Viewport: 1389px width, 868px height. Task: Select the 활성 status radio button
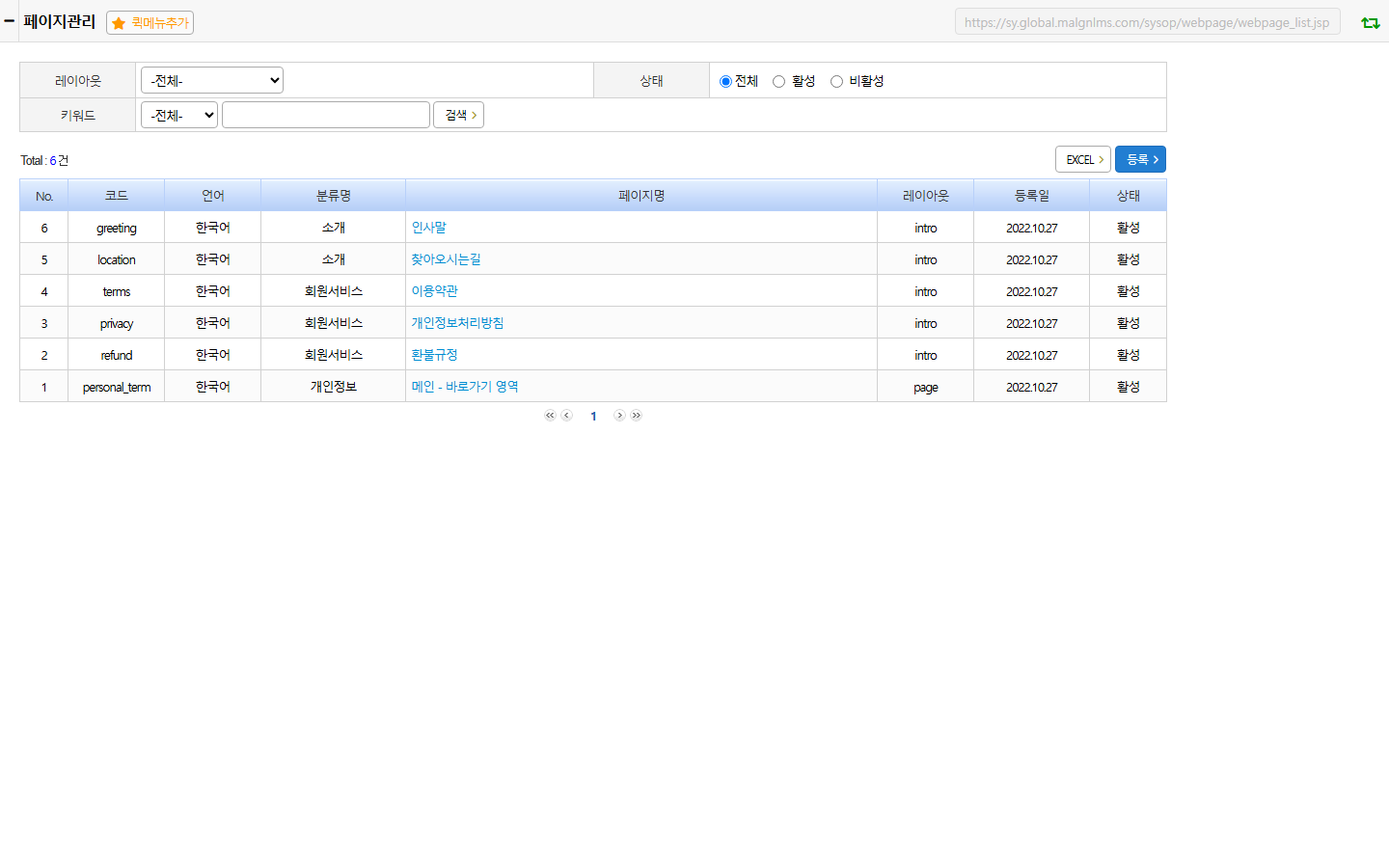(778, 81)
